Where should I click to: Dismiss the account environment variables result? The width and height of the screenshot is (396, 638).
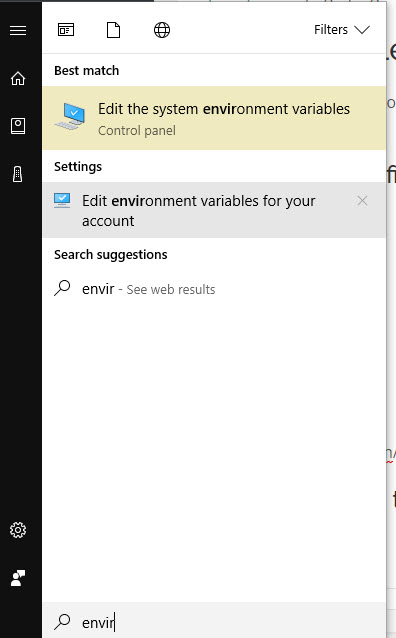pos(362,201)
